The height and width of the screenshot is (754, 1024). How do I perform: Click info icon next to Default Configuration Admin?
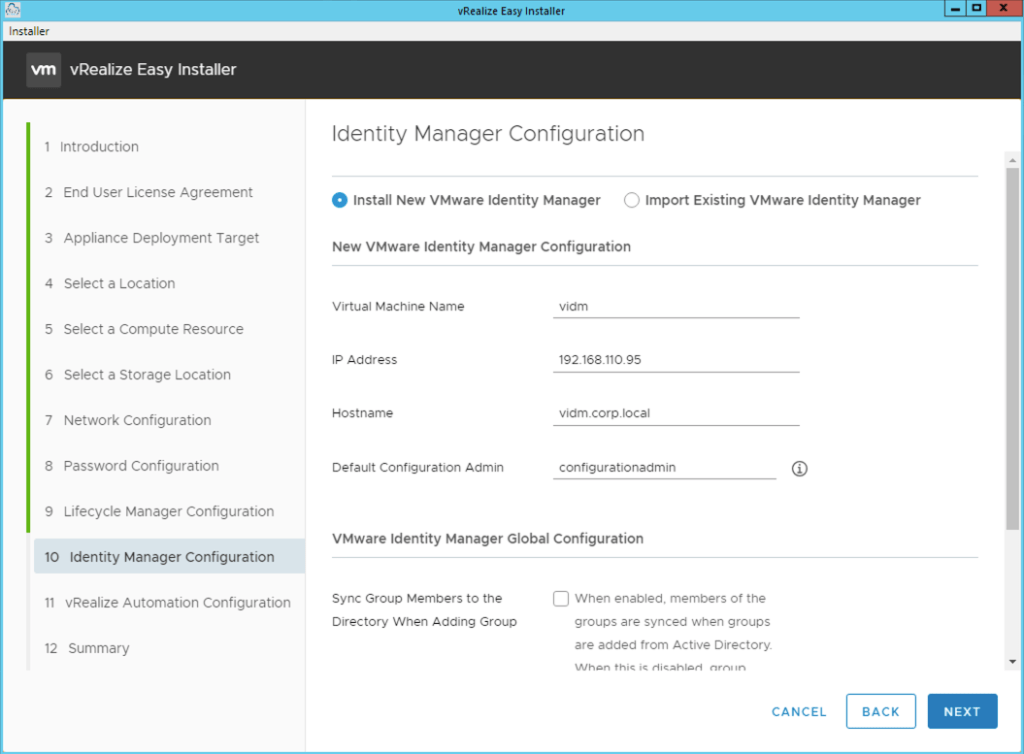coord(799,468)
